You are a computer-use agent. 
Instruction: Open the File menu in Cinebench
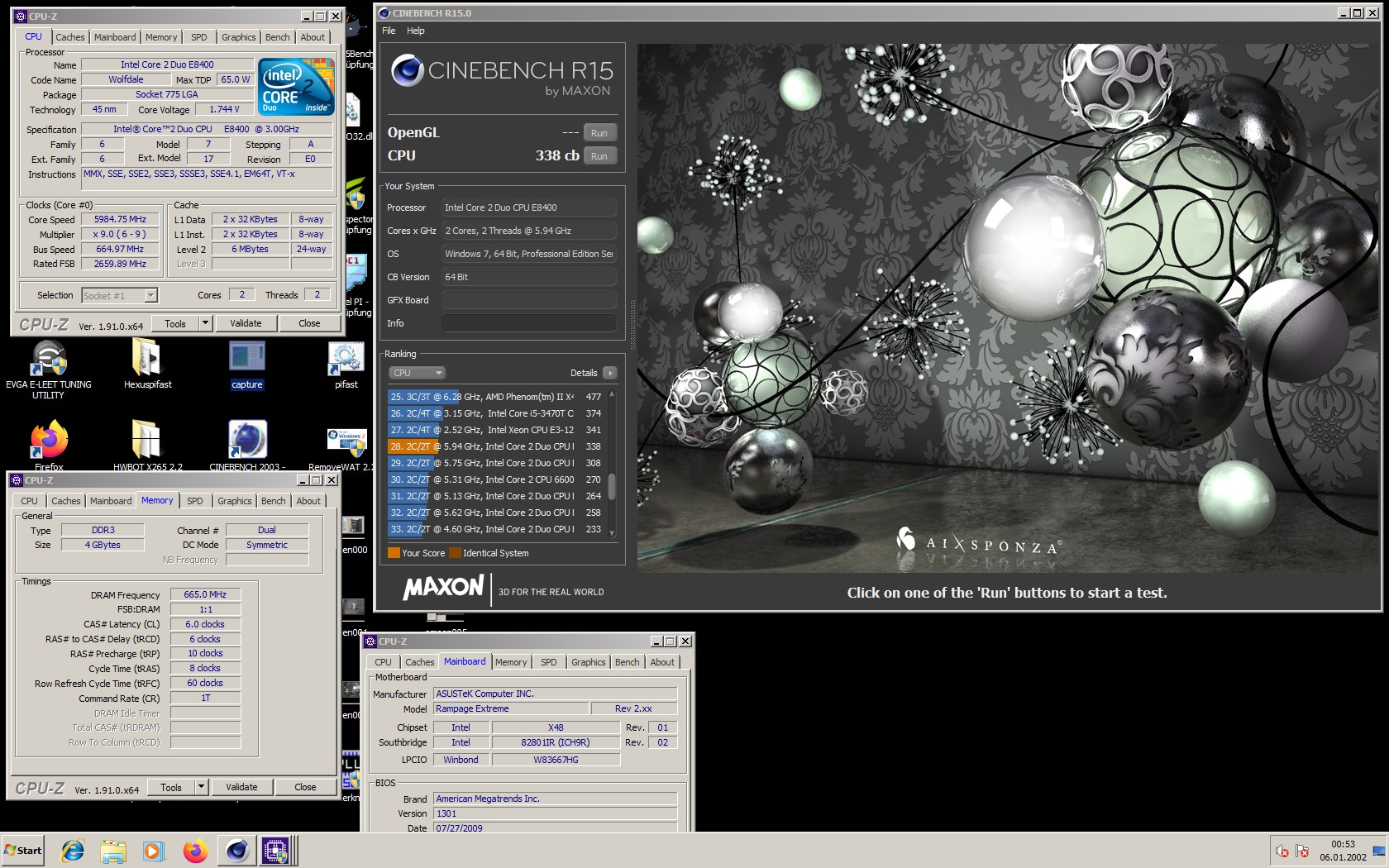(389, 31)
